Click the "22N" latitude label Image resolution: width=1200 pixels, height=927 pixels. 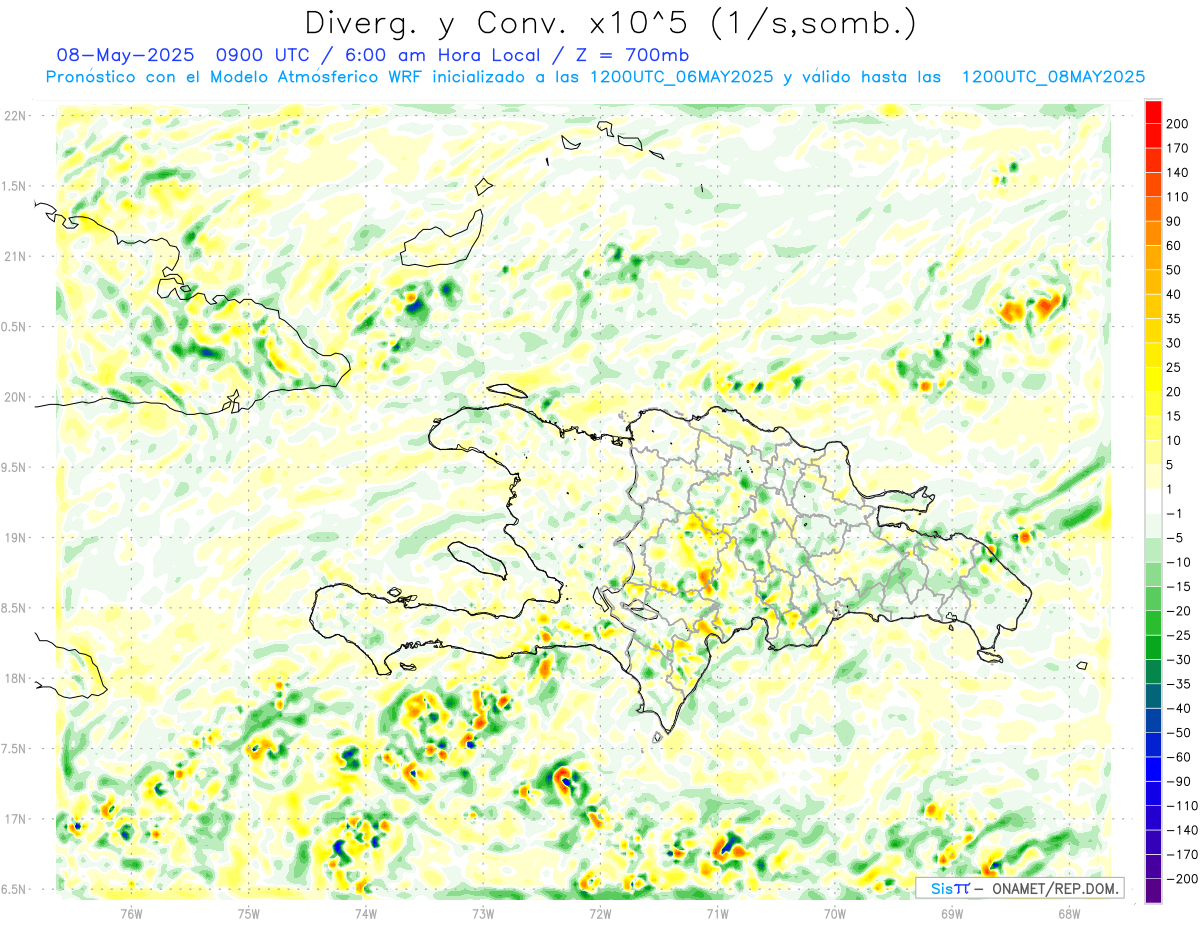(15, 116)
